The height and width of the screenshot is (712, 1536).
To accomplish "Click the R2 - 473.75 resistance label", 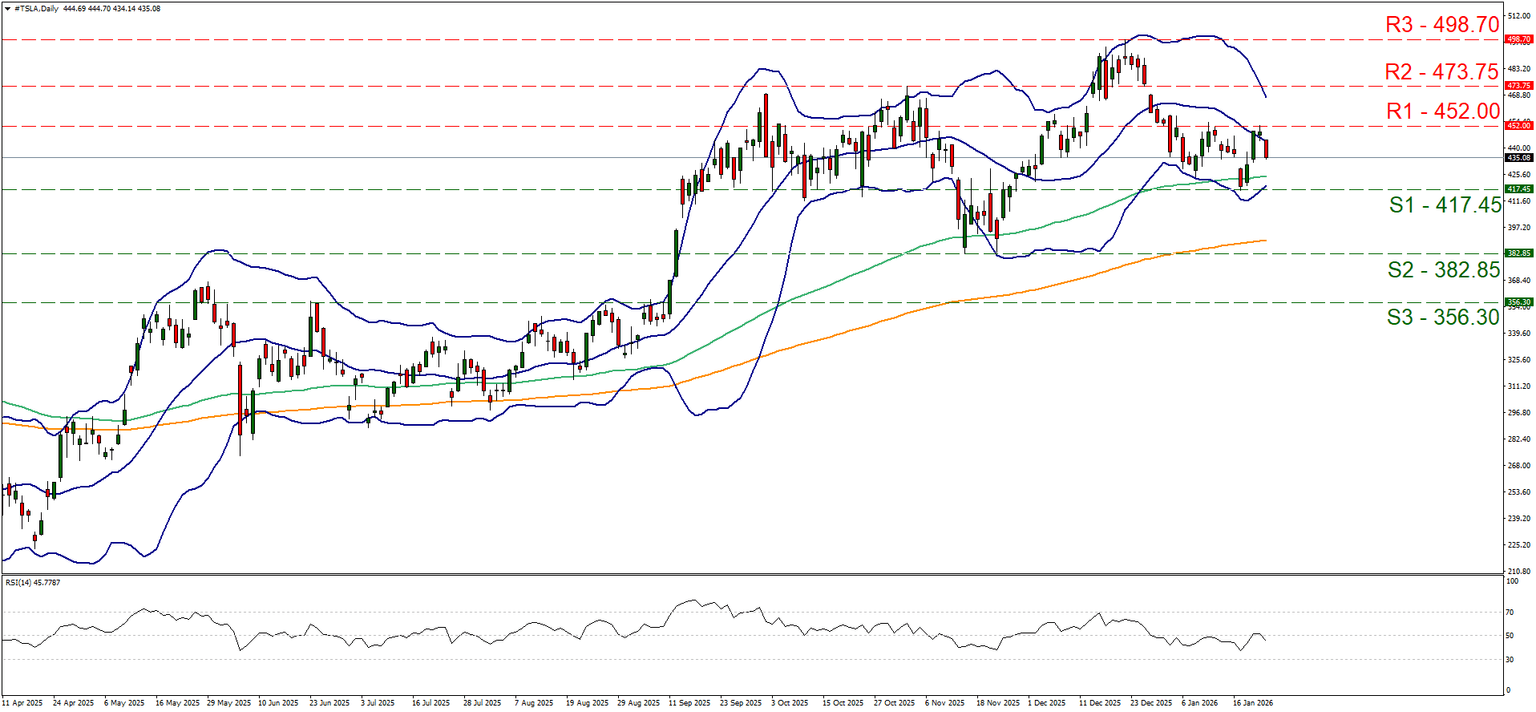I will [1441, 71].
